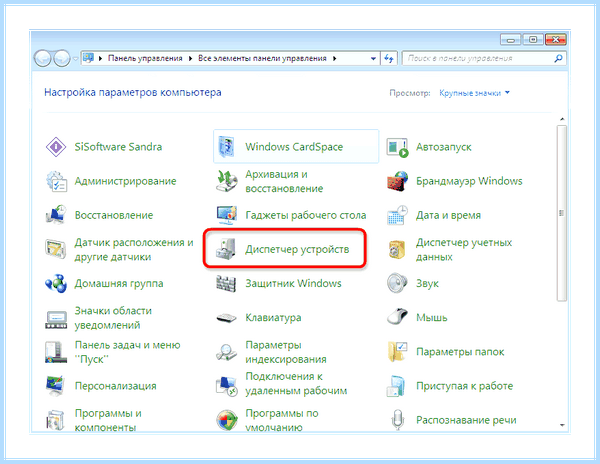Click the vertical scrollbar thumb

click(561, 213)
